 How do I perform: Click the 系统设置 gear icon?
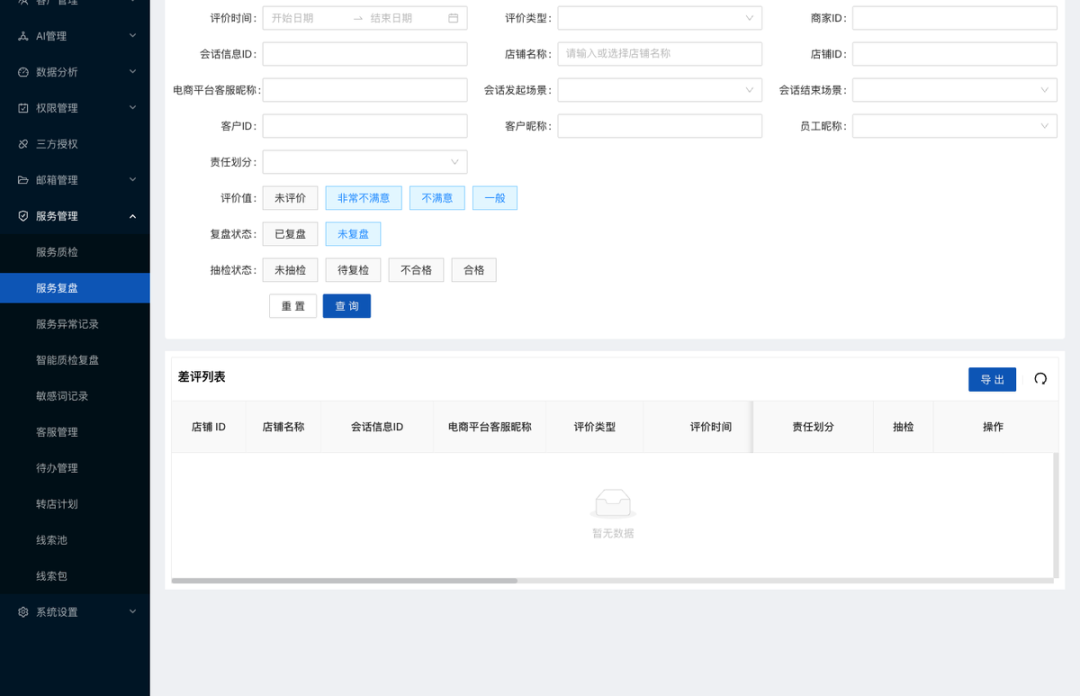click(x=23, y=612)
